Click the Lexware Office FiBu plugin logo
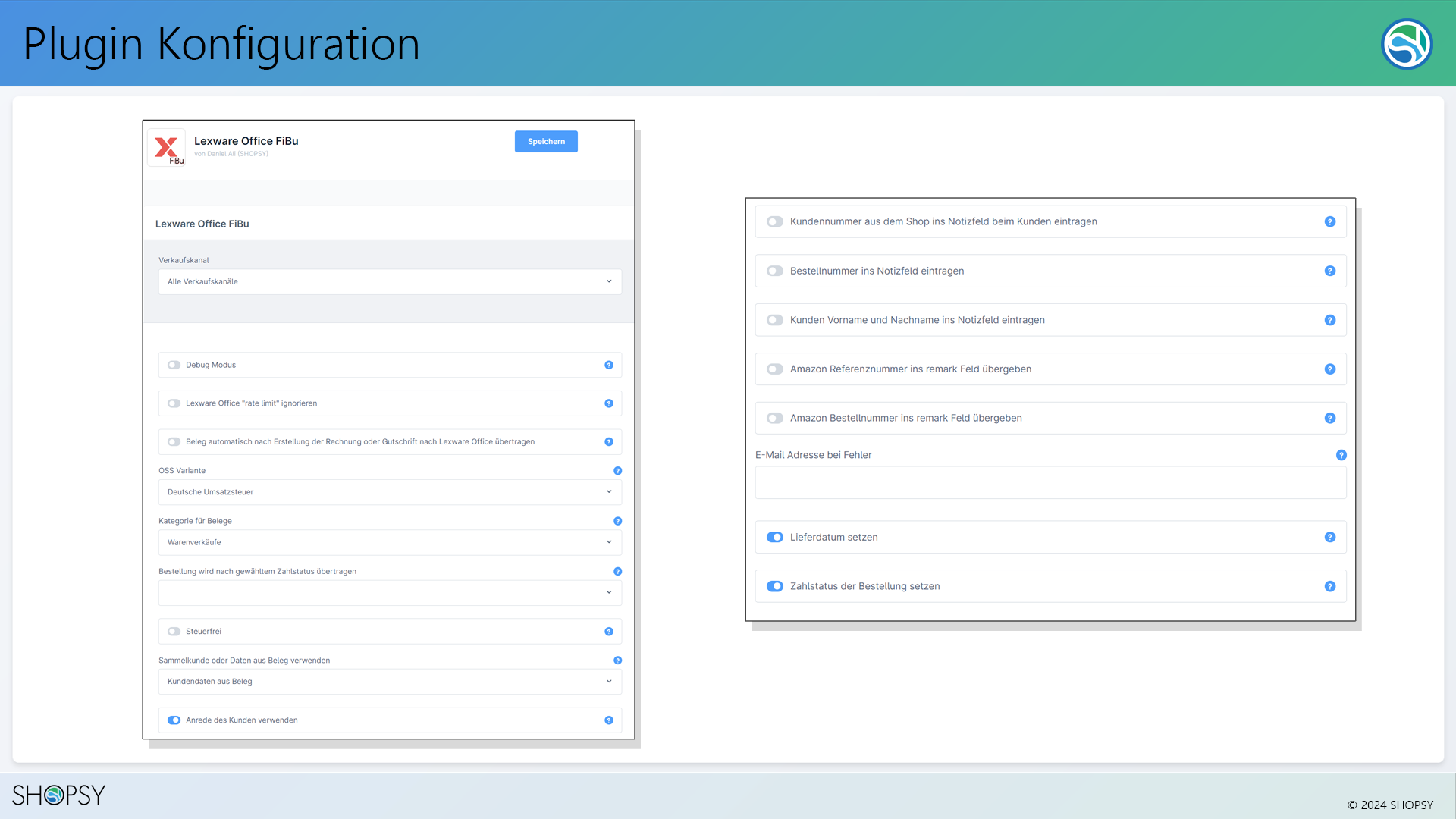1456x819 pixels. click(x=166, y=147)
